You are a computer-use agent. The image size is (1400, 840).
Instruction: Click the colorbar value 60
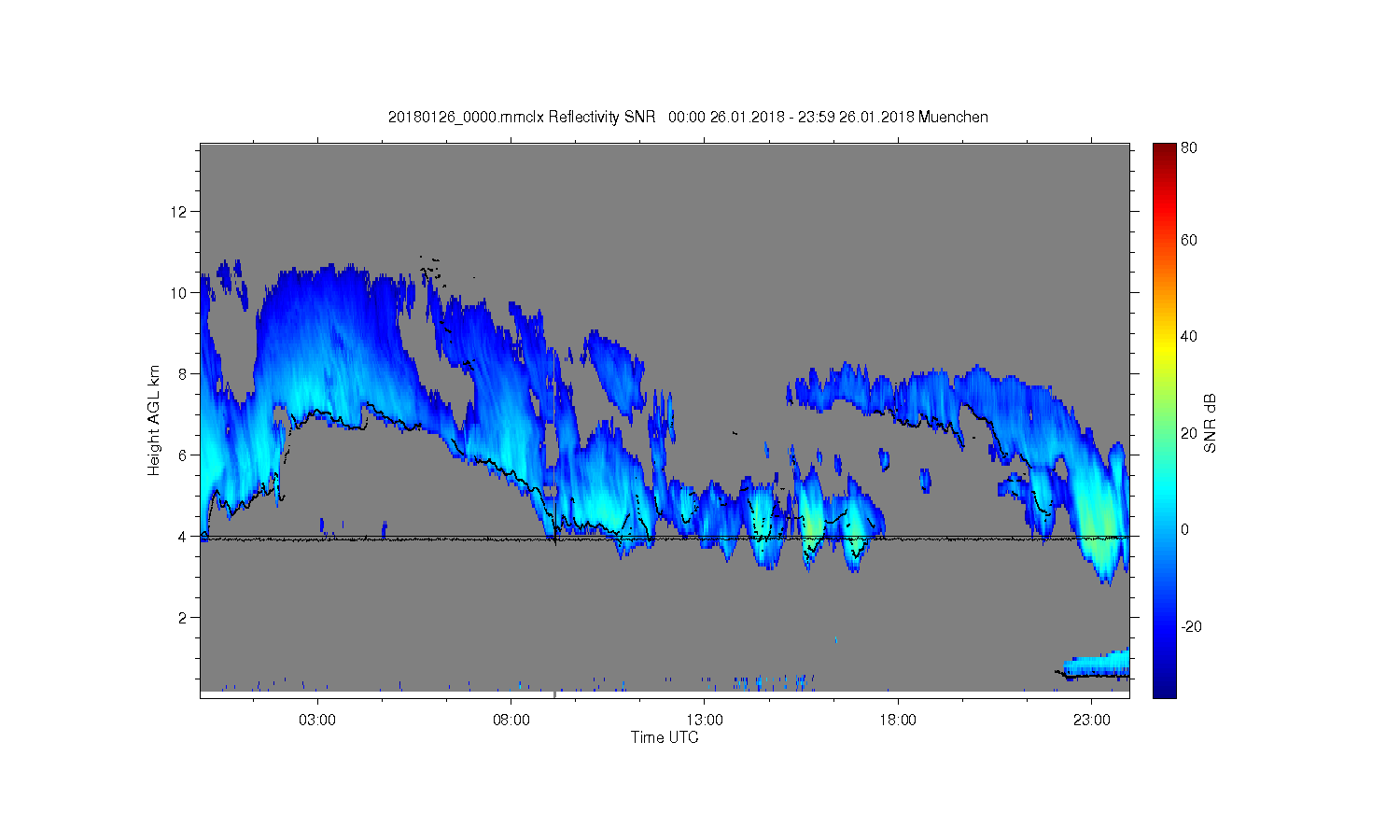point(1189,241)
